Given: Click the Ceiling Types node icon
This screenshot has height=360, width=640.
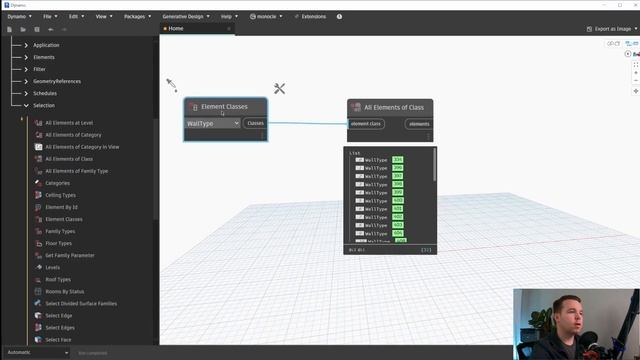Looking at the screenshot, I should pyautogui.click(x=38, y=195).
